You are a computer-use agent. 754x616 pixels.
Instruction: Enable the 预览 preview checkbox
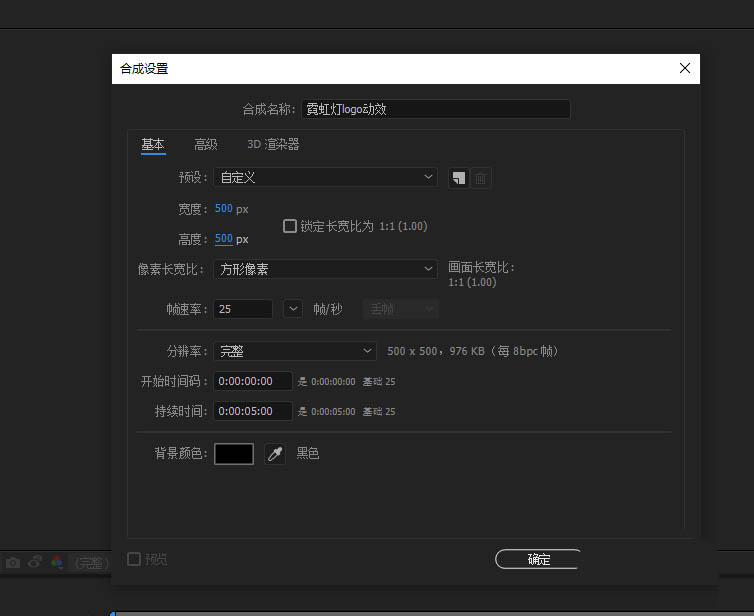click(x=134, y=559)
